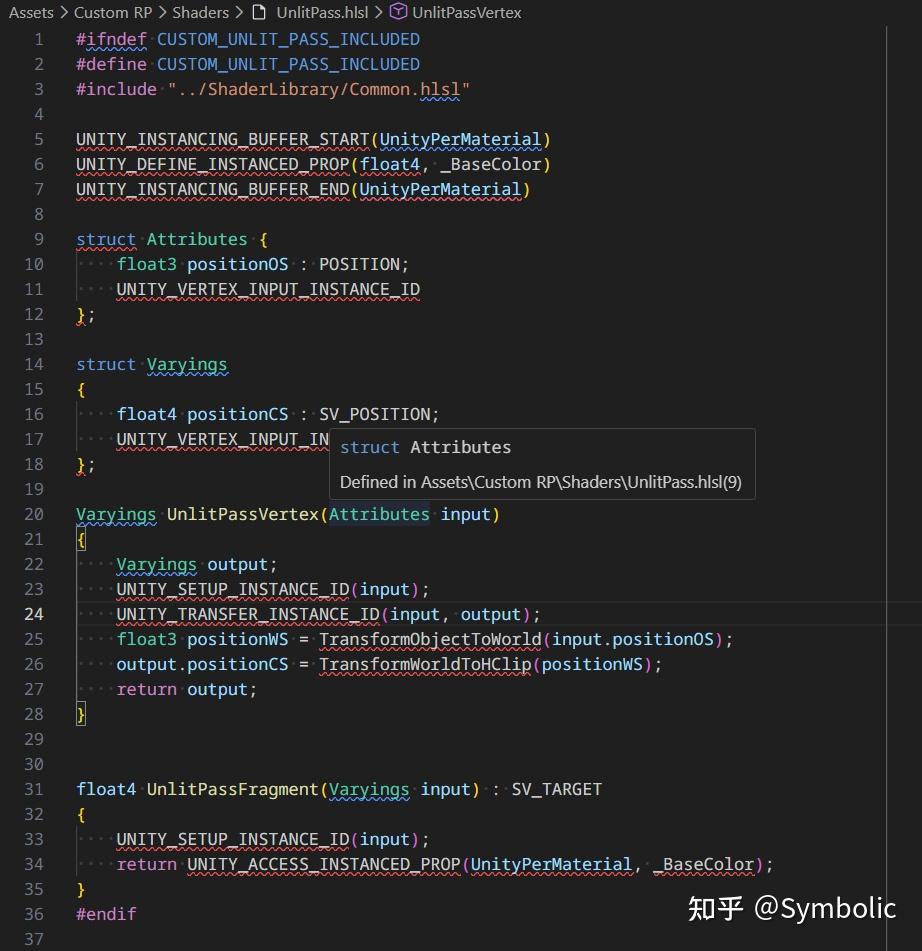Click line number 36 in the gutter

pyautogui.click(x=34, y=914)
